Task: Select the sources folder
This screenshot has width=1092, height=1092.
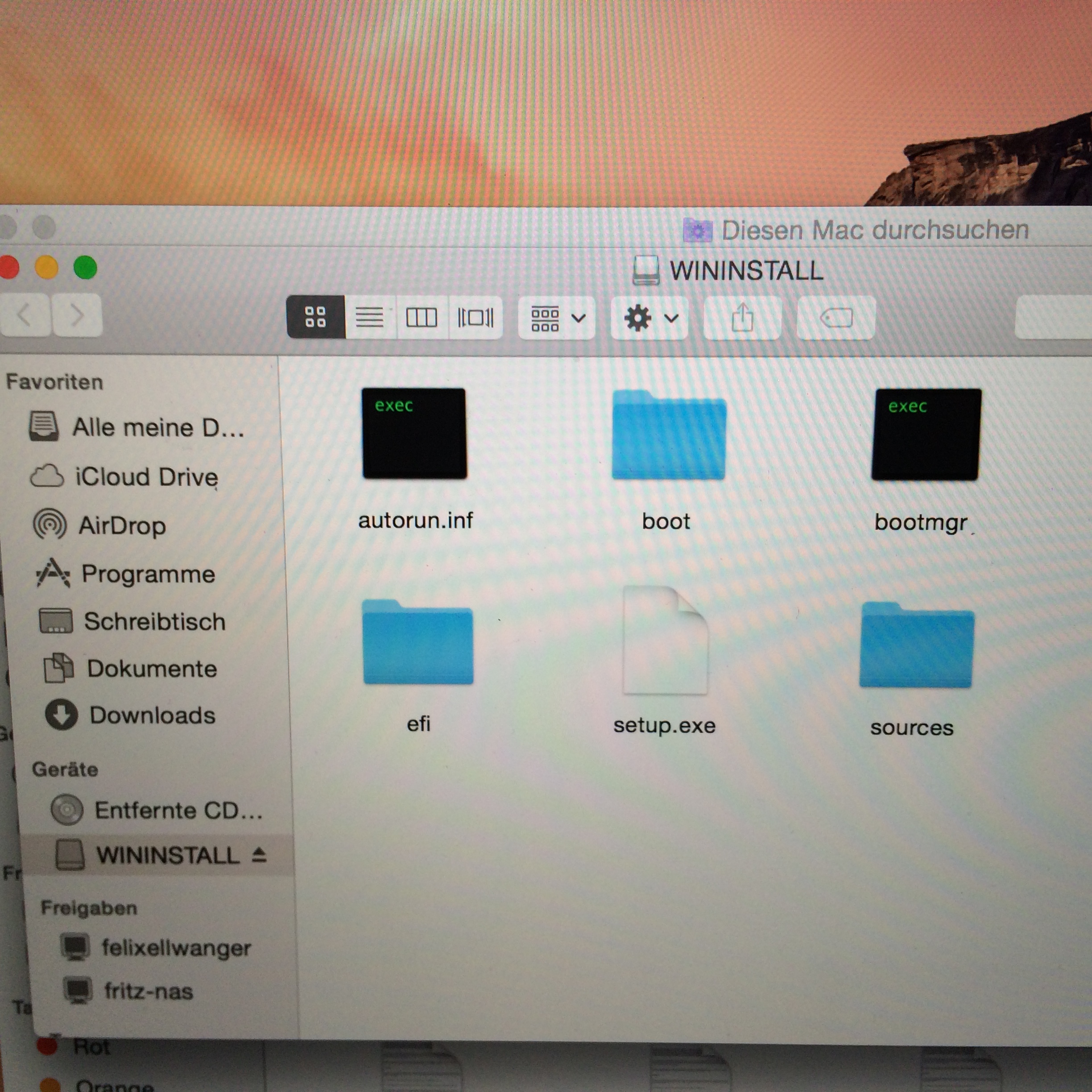Action: coord(916,644)
